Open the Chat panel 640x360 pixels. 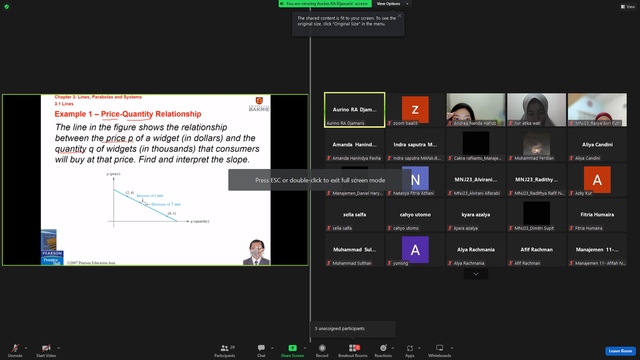coord(261,350)
